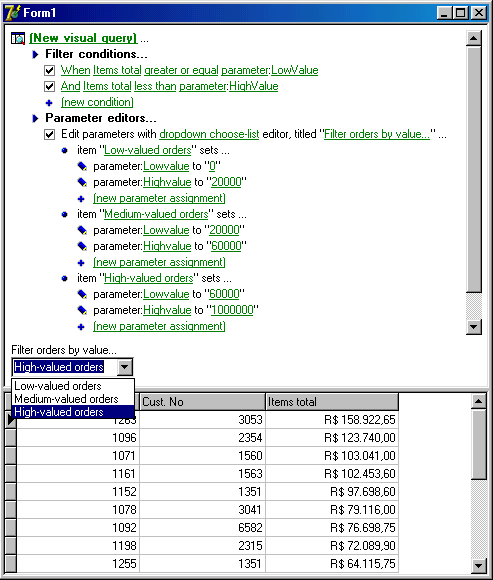Click the data grid scroll down arrow
This screenshot has height=580, width=493.
click(479, 565)
